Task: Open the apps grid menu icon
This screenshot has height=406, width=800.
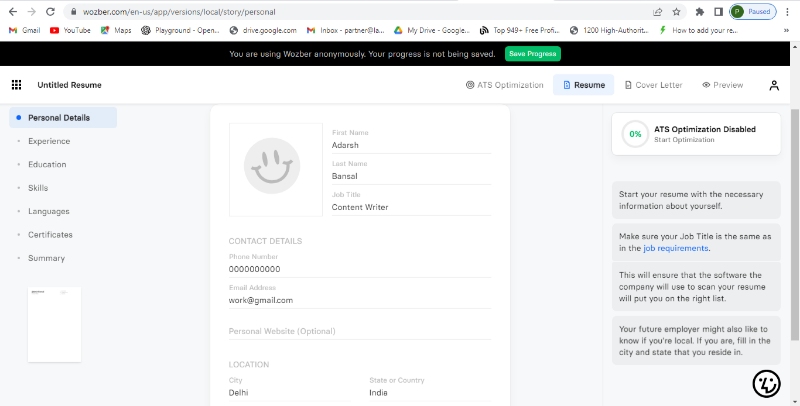Action: click(16, 85)
